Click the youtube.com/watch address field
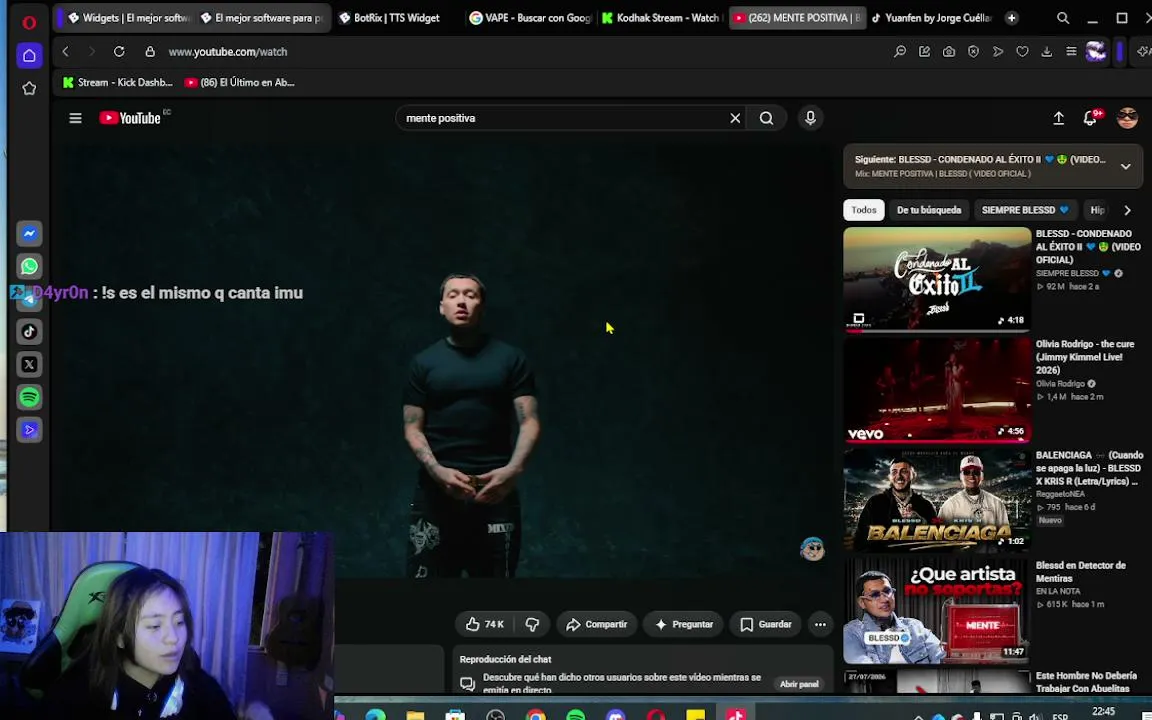 click(228, 51)
